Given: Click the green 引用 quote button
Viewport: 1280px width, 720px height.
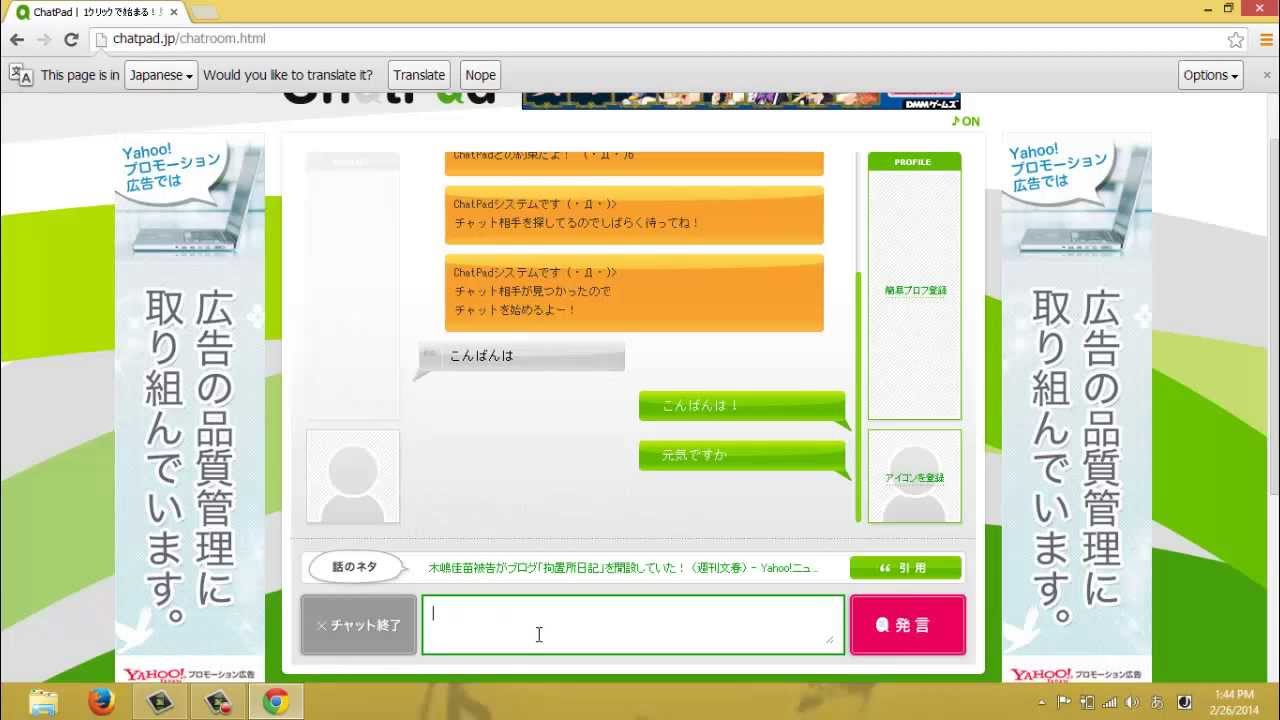Looking at the screenshot, I should pos(905,568).
